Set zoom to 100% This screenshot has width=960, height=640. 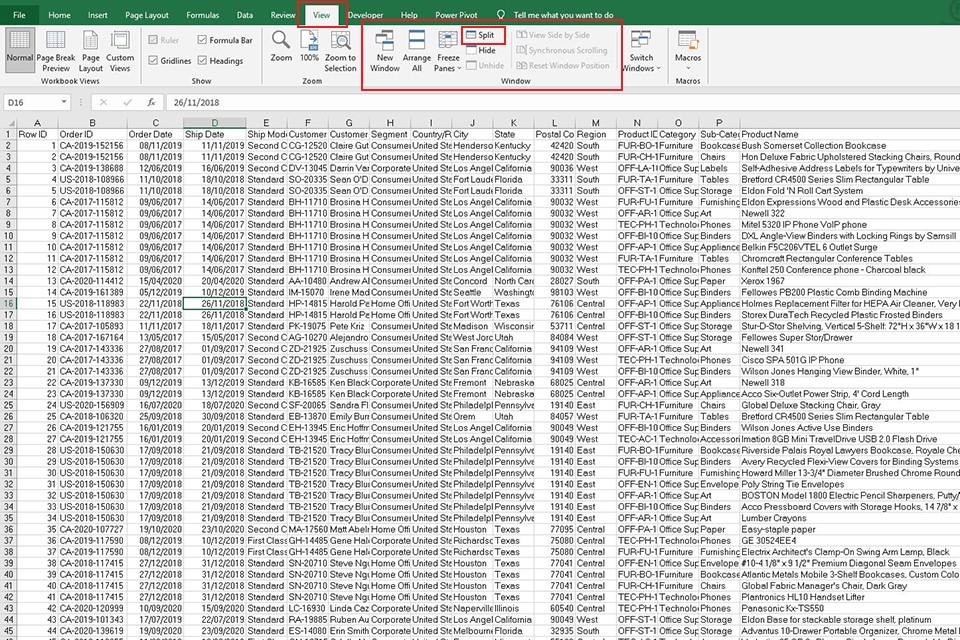coord(310,46)
